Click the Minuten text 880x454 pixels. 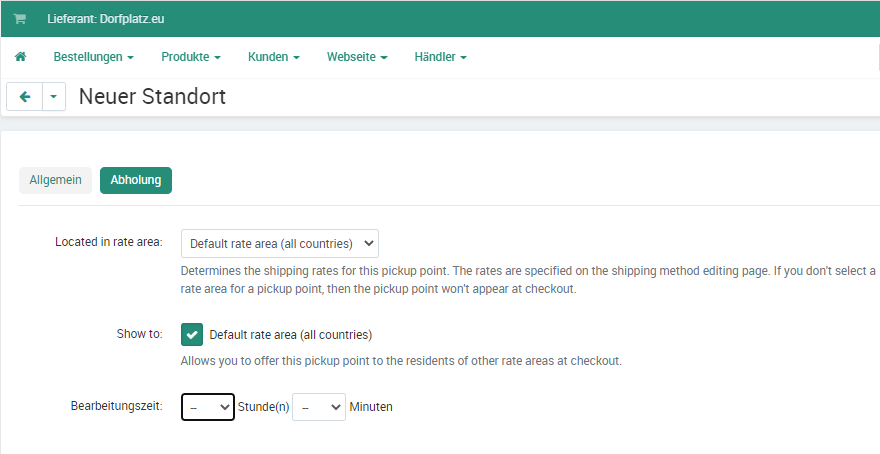371,407
